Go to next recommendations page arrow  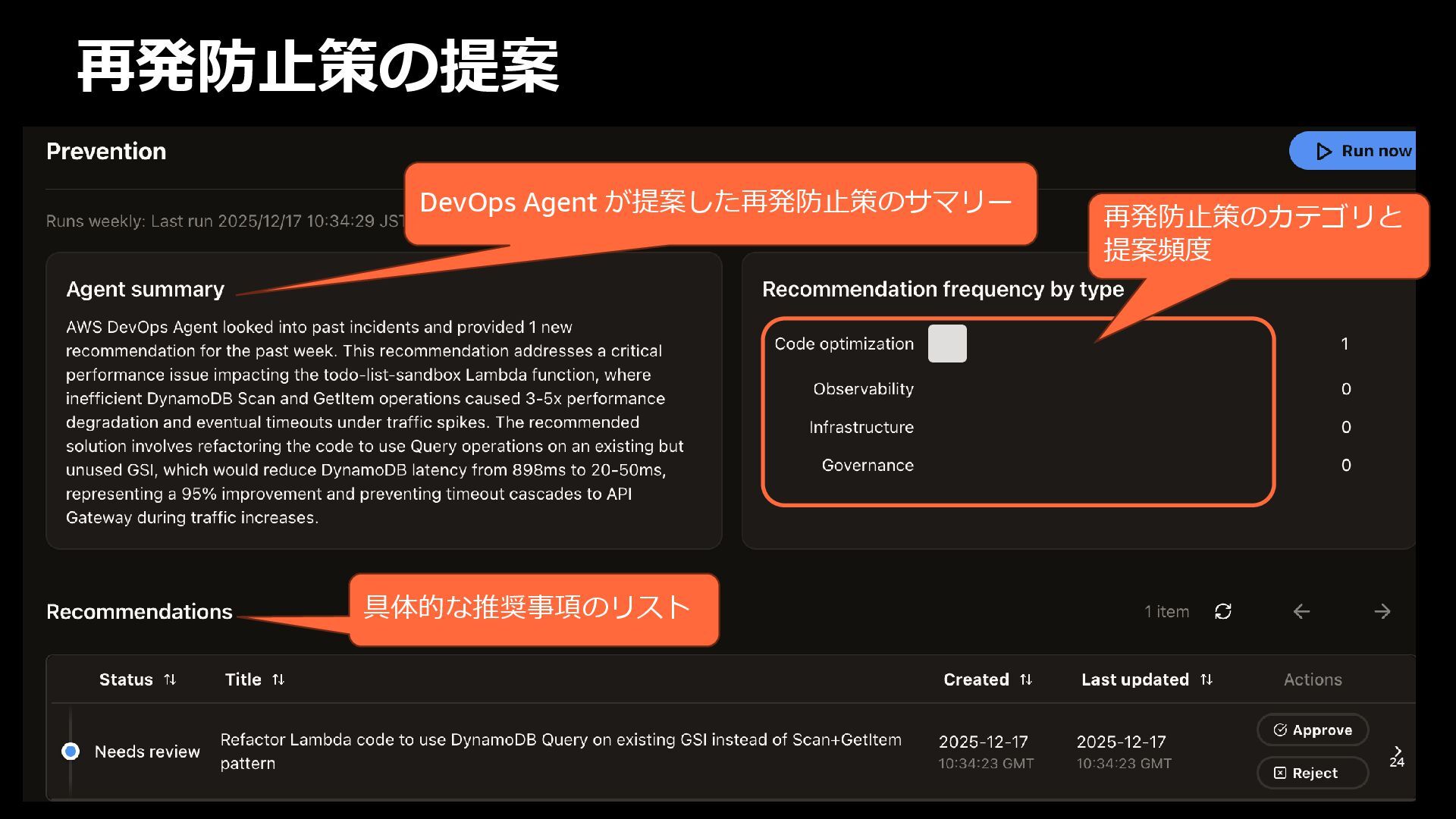[x=1382, y=611]
